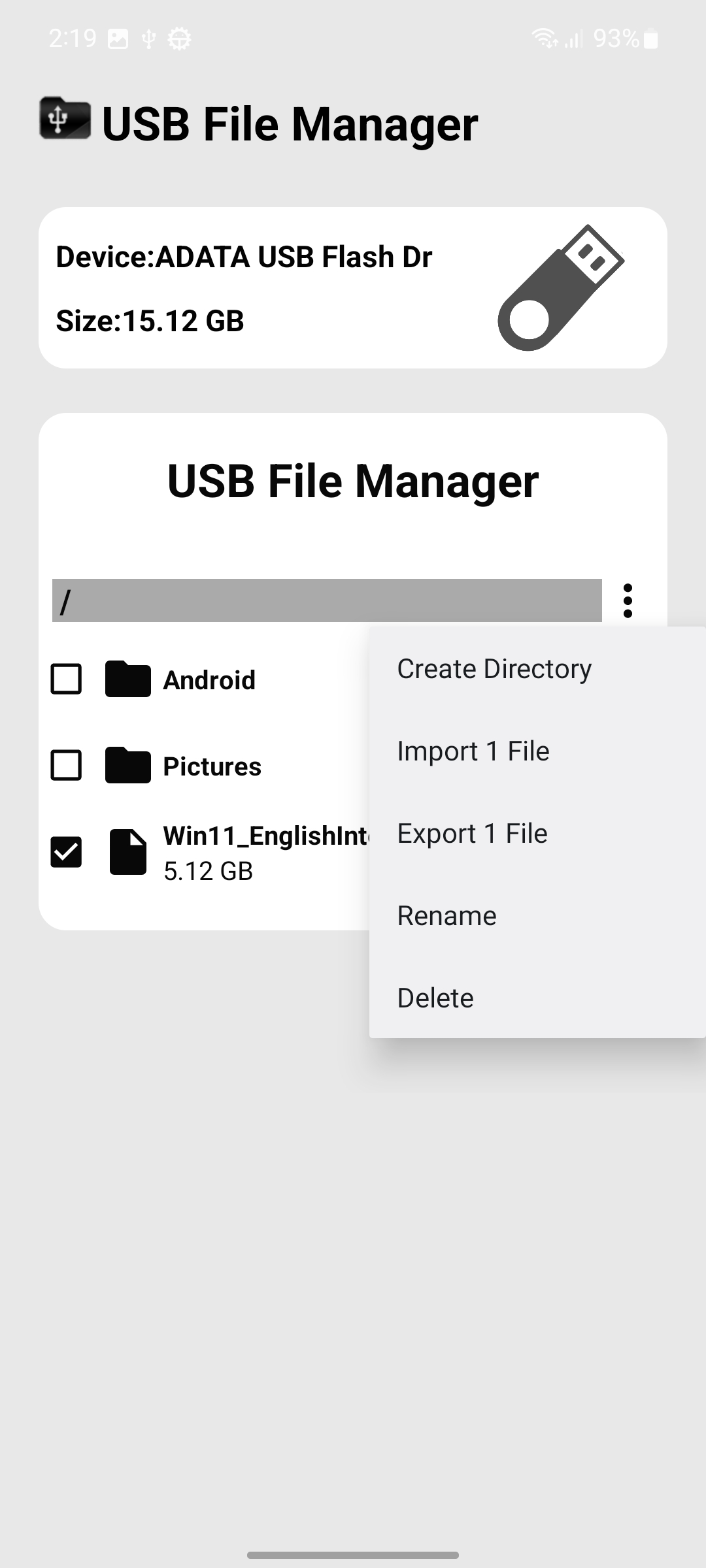The width and height of the screenshot is (706, 1568).
Task: Tap the Android folder icon
Action: (128, 679)
